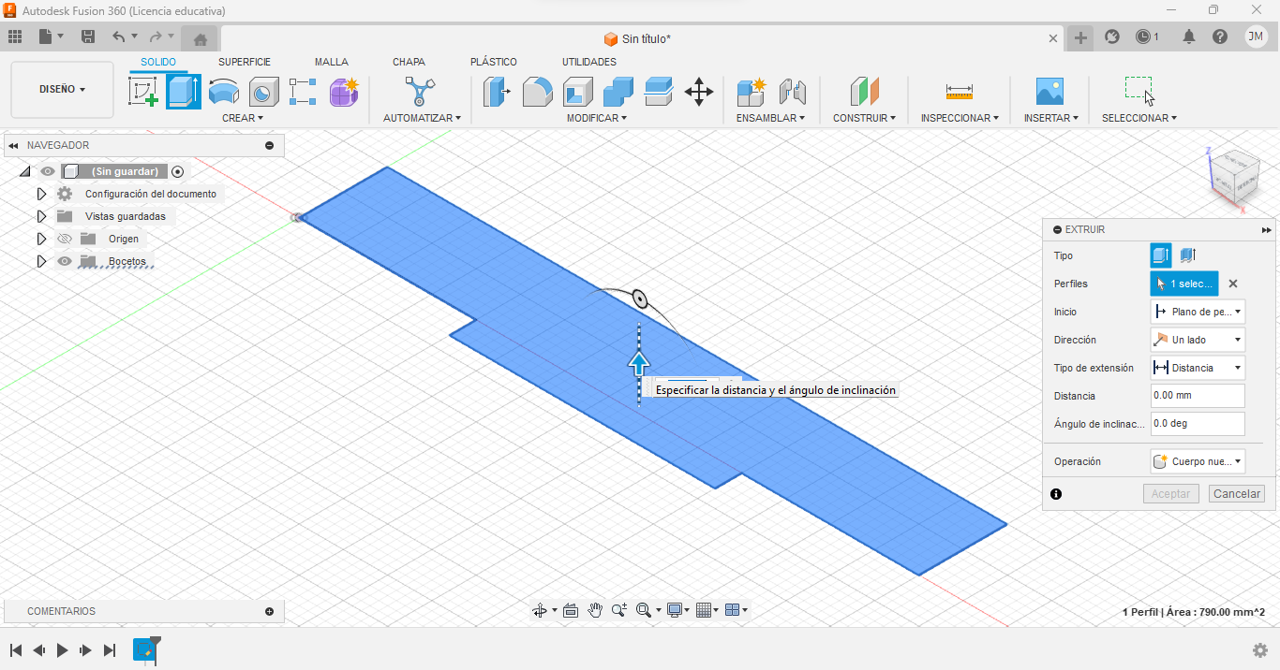Image resolution: width=1280 pixels, height=670 pixels.
Task: Open the CREAR dropdown menu
Action: [243, 118]
